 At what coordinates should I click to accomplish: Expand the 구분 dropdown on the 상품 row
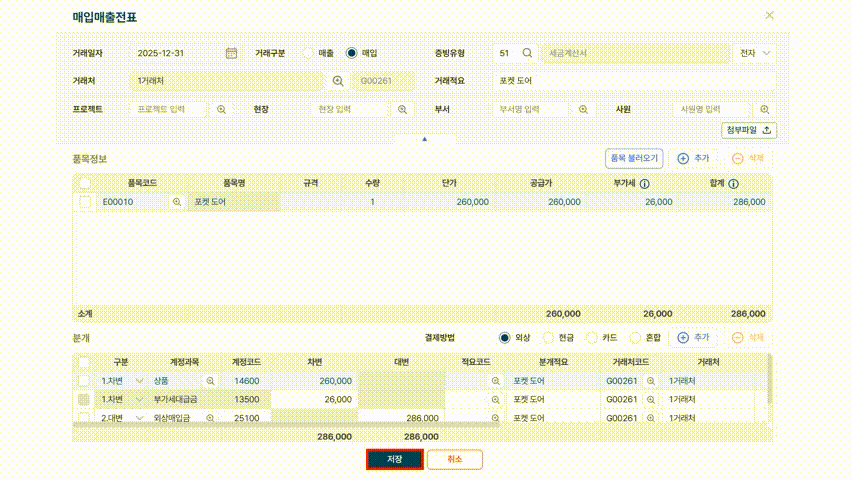(x=139, y=381)
